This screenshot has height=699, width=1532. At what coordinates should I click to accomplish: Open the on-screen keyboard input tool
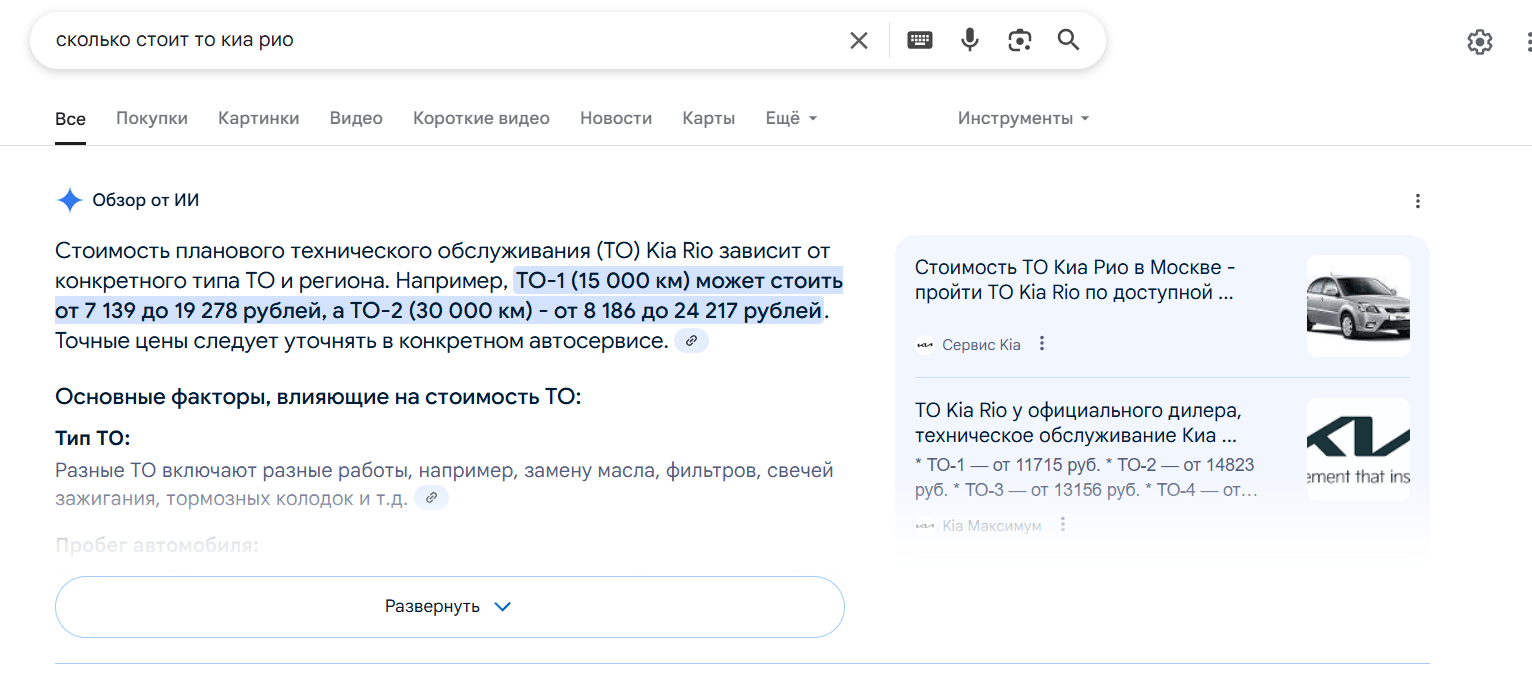(920, 40)
